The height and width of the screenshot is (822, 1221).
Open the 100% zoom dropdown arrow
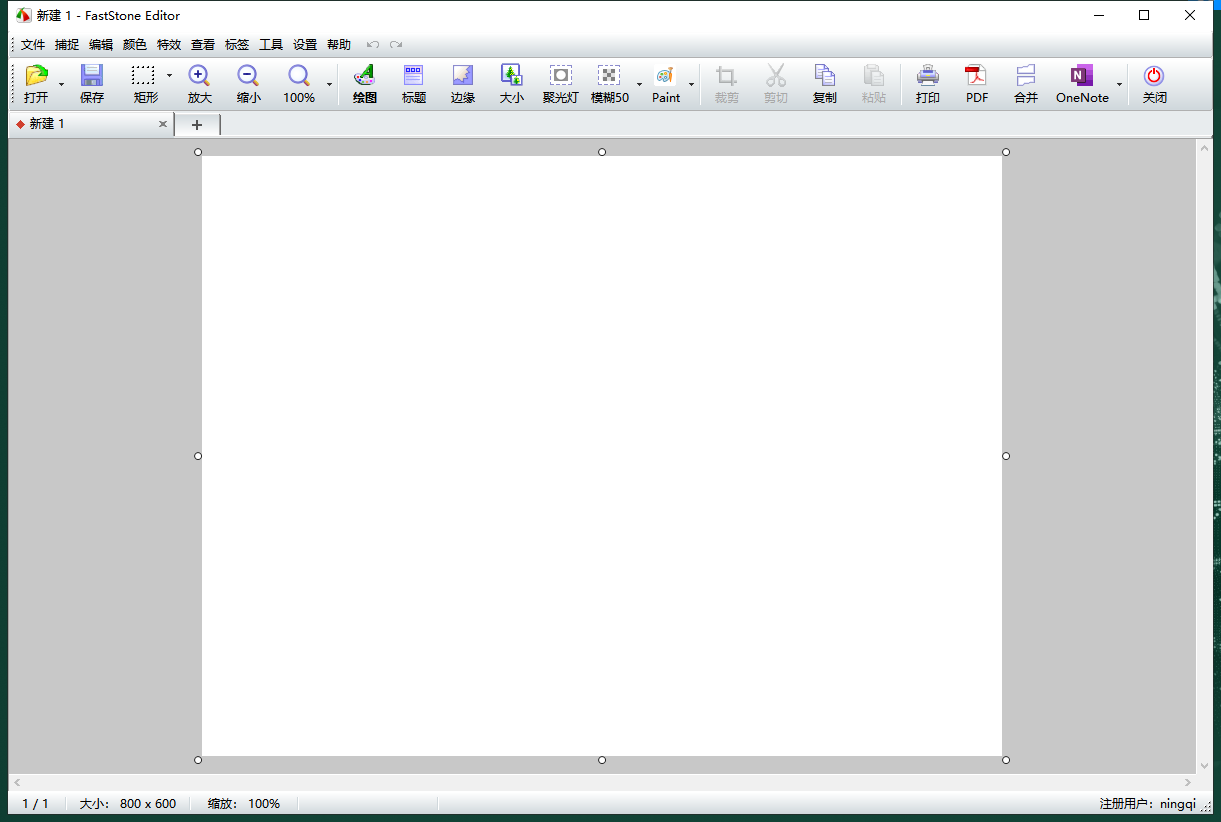point(329,85)
